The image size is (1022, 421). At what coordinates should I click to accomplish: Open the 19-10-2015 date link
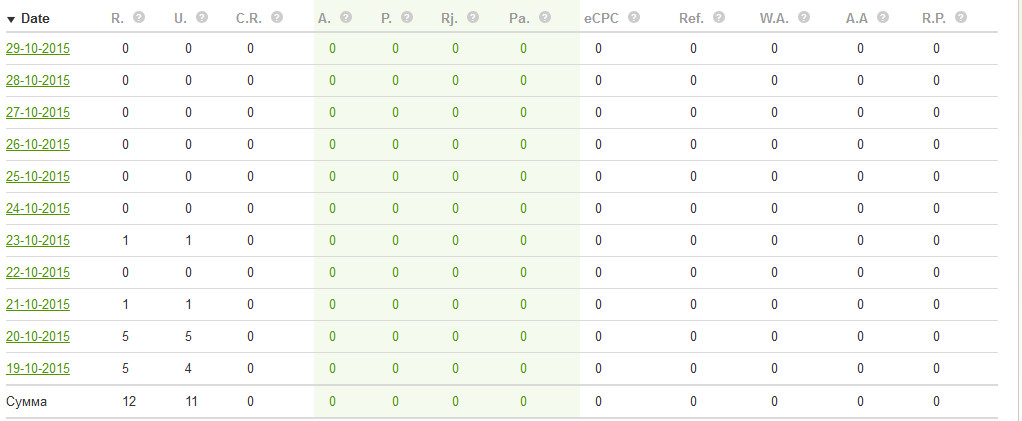[x=38, y=368]
